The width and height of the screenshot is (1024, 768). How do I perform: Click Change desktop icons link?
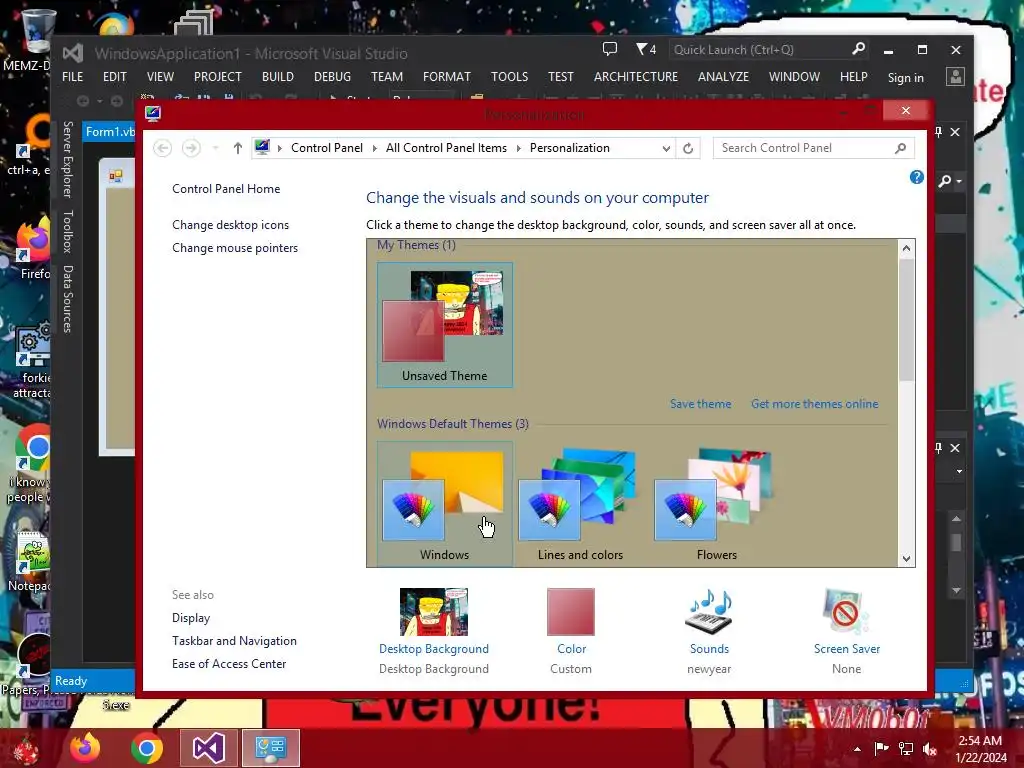pos(230,225)
